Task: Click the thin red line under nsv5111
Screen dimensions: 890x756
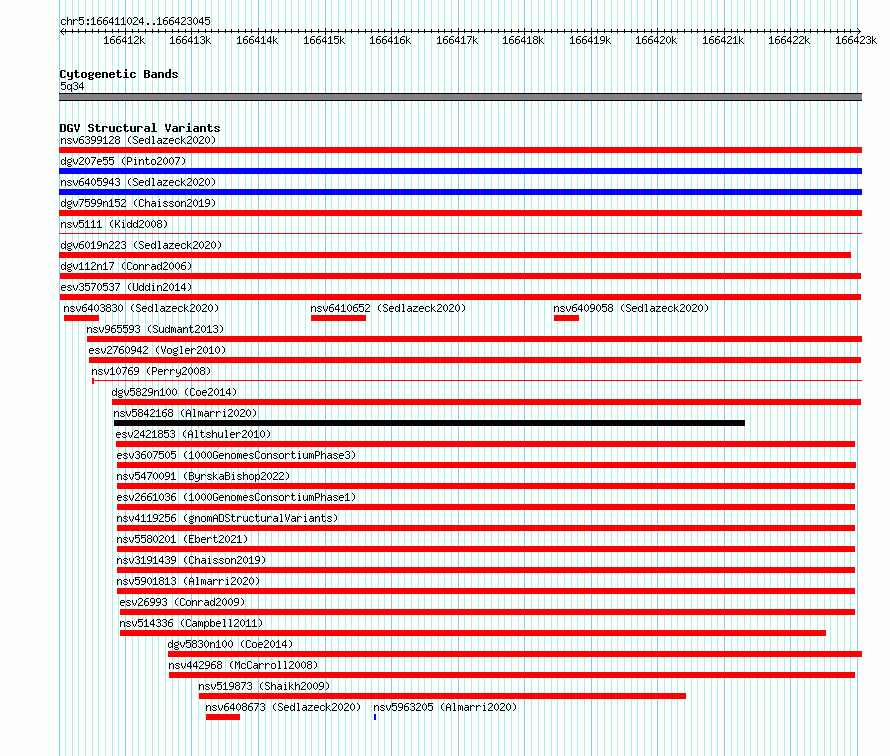Action: click(460, 233)
